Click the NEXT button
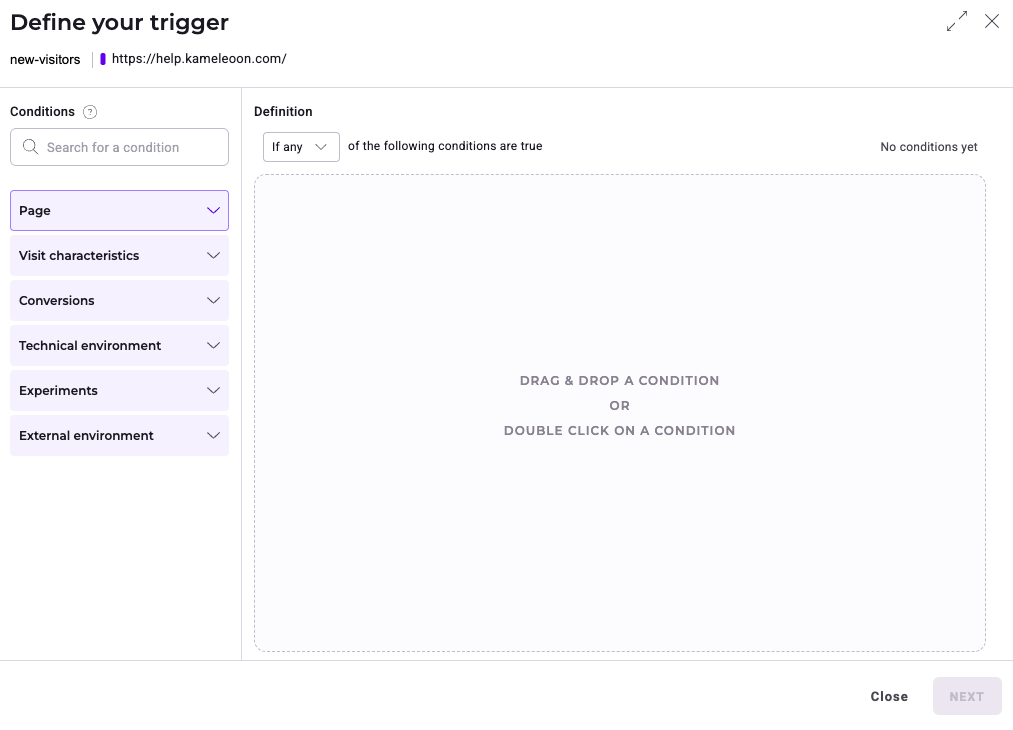The image size is (1013, 730). pos(966,696)
